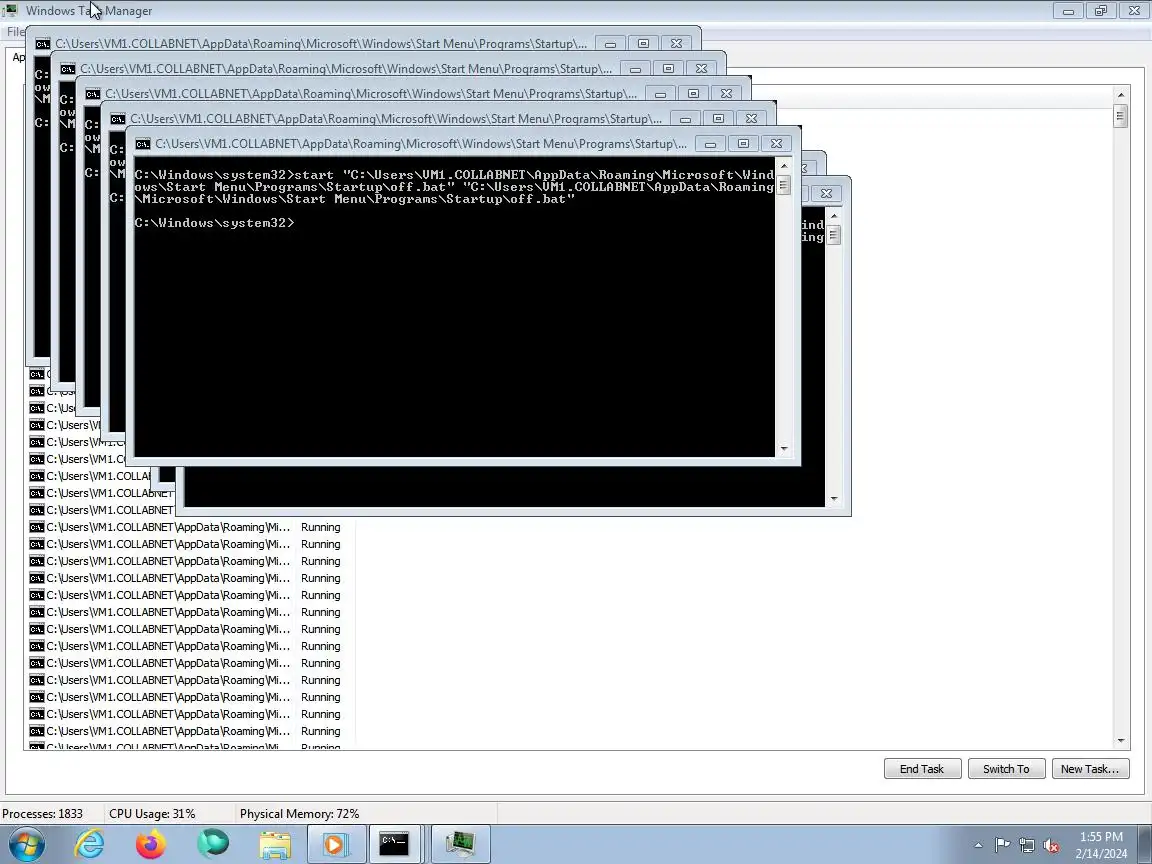The width and height of the screenshot is (1152, 864).
Task: Click the Task Manager task list scrollbar thumb
Action: tap(1120, 116)
